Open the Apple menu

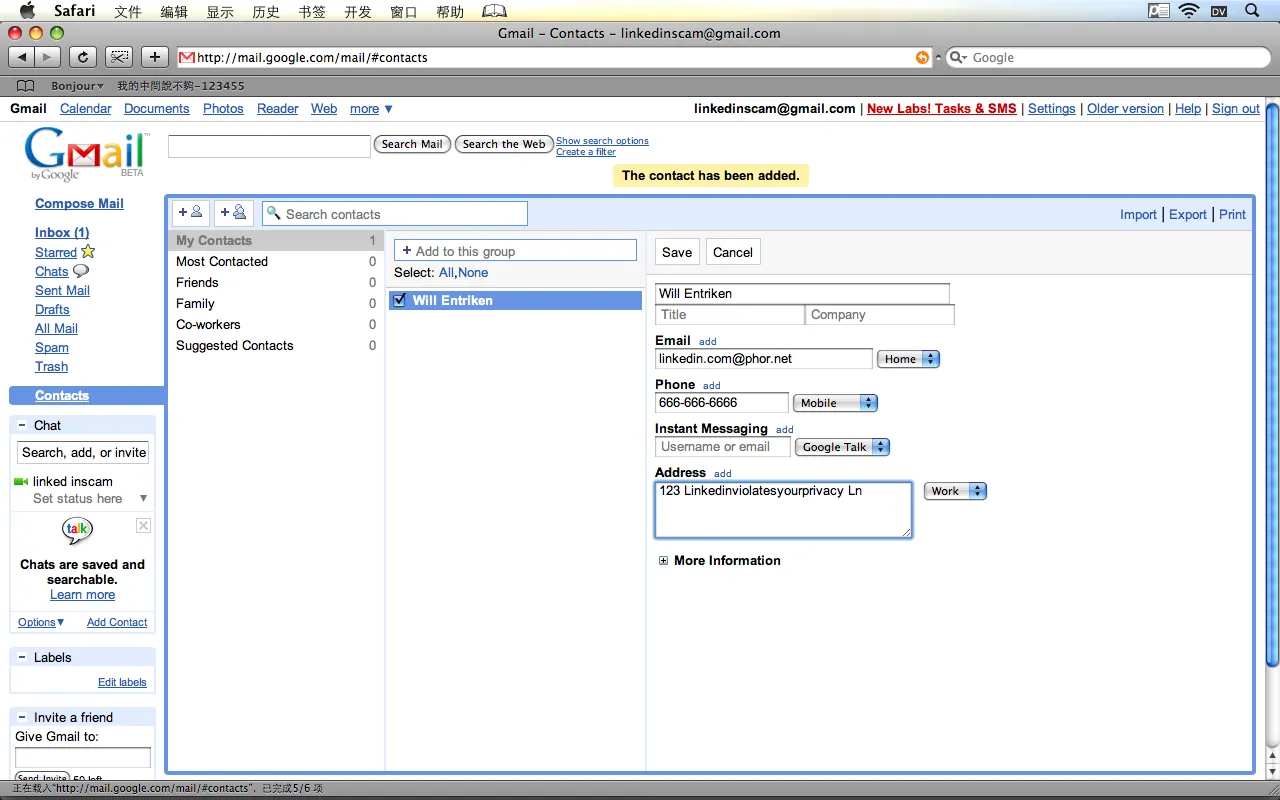(27, 11)
